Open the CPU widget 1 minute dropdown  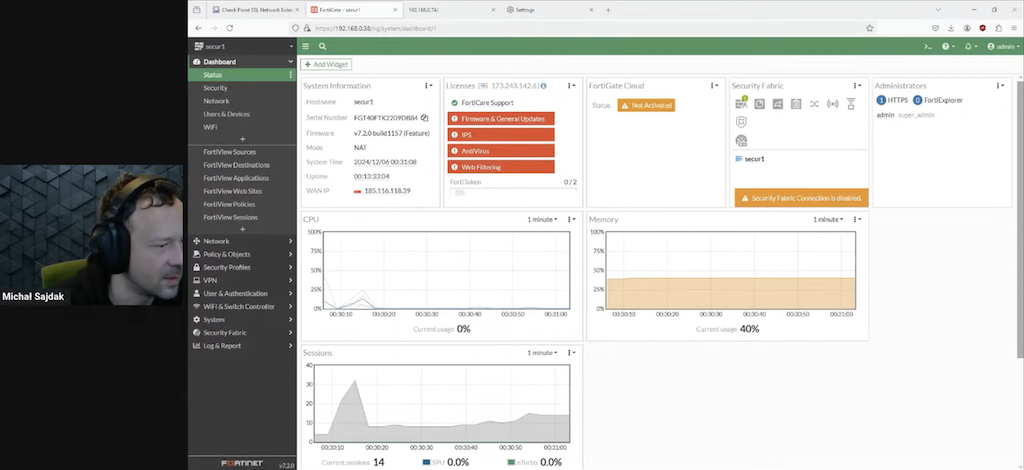[x=544, y=219]
